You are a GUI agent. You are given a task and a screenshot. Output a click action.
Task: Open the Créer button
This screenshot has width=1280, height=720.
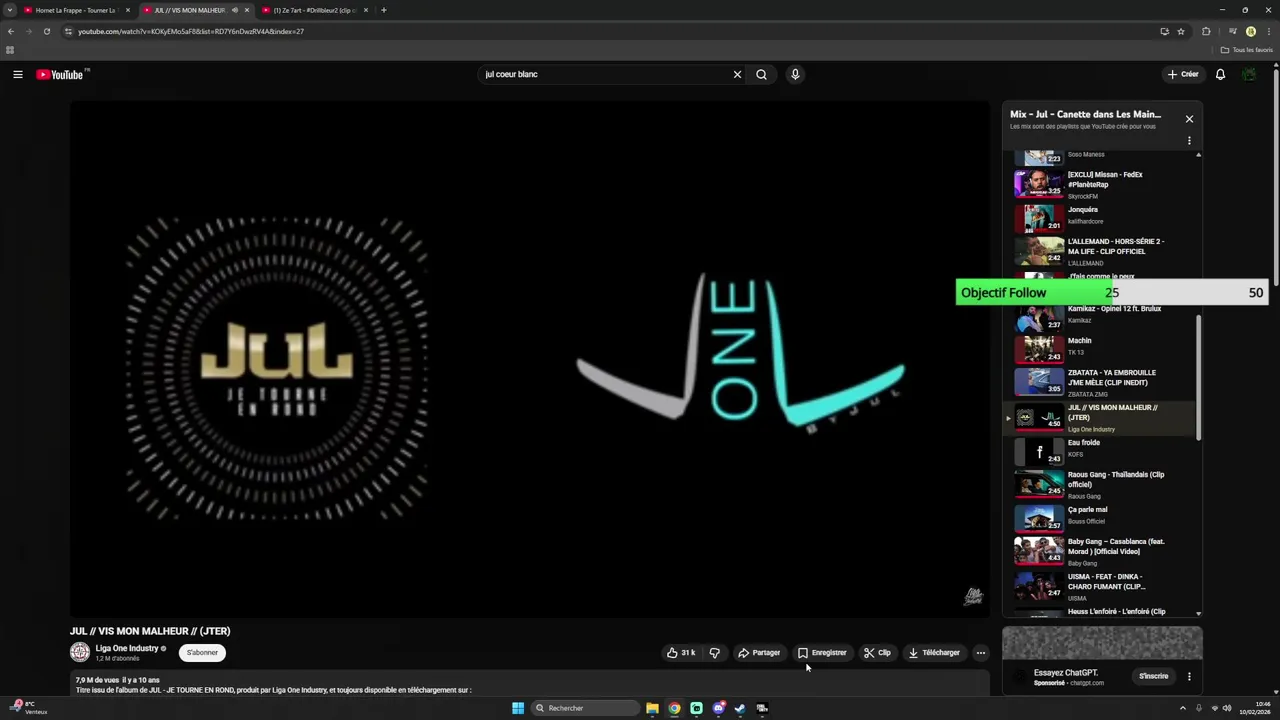(1183, 74)
